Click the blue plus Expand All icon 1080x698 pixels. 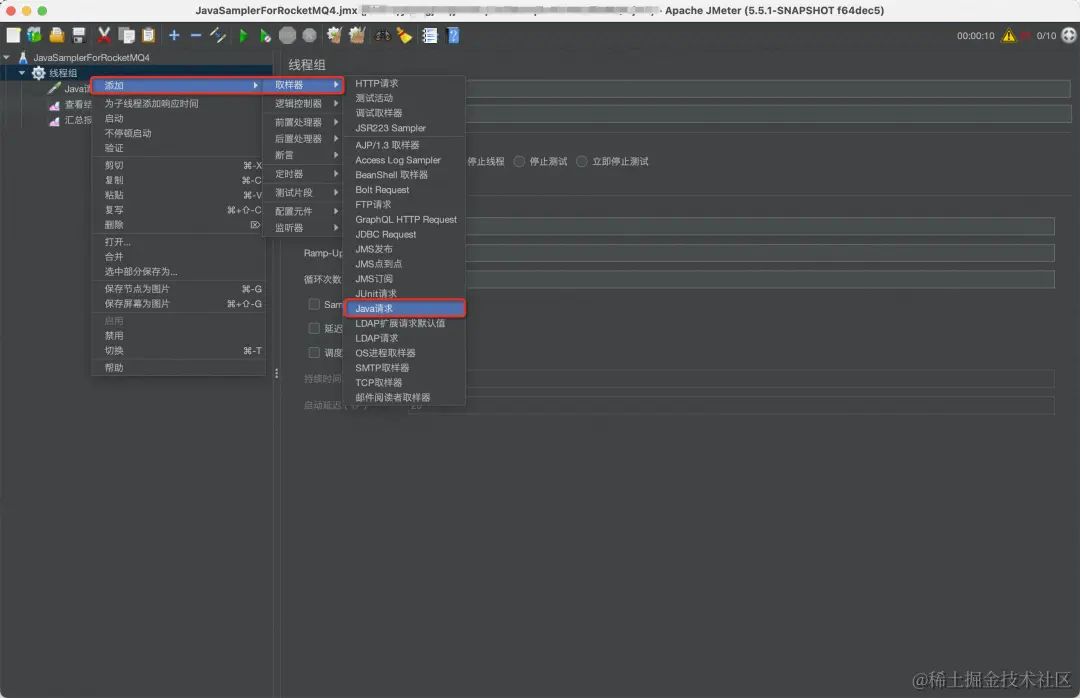(x=174, y=35)
